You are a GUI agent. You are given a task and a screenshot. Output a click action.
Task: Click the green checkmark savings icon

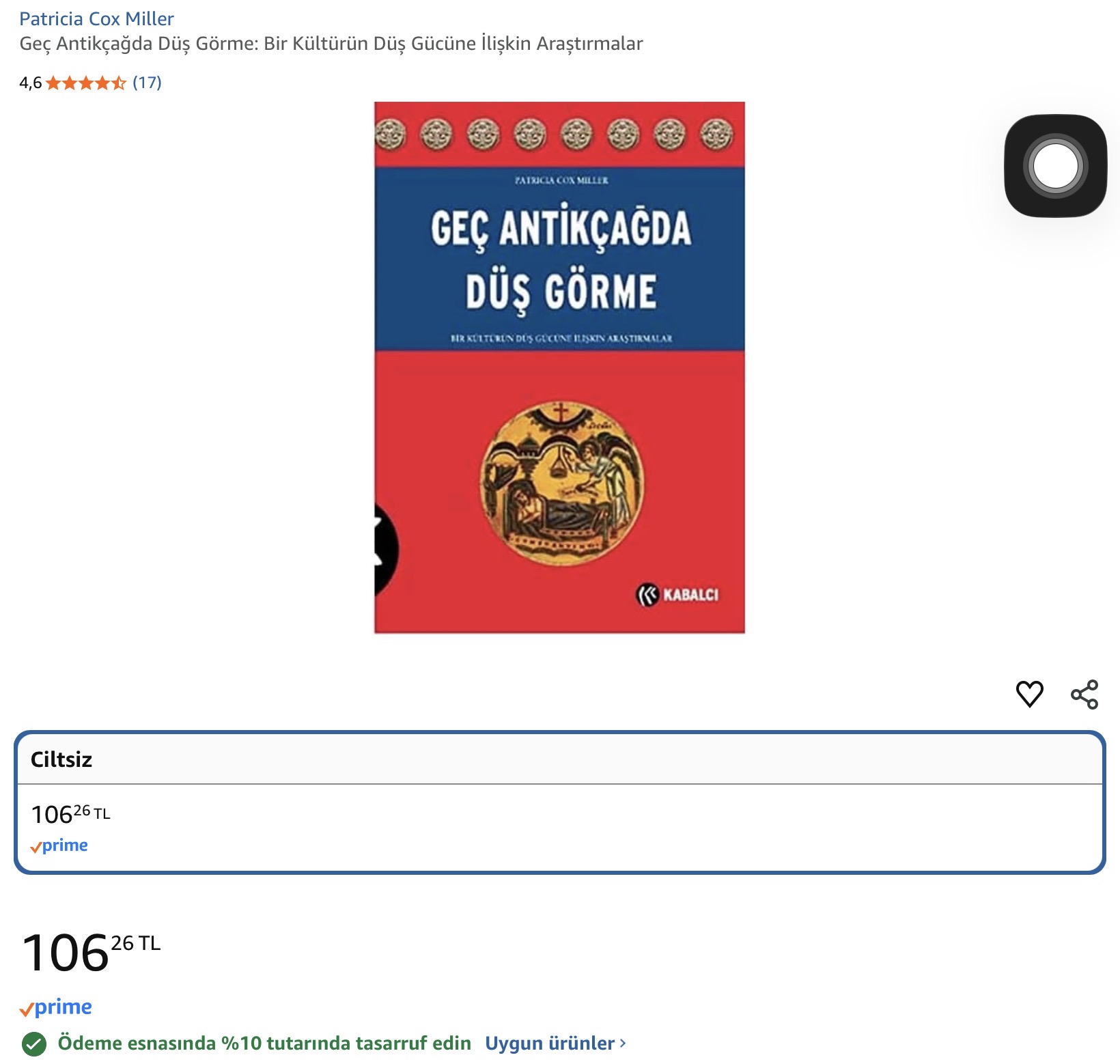tap(34, 1044)
